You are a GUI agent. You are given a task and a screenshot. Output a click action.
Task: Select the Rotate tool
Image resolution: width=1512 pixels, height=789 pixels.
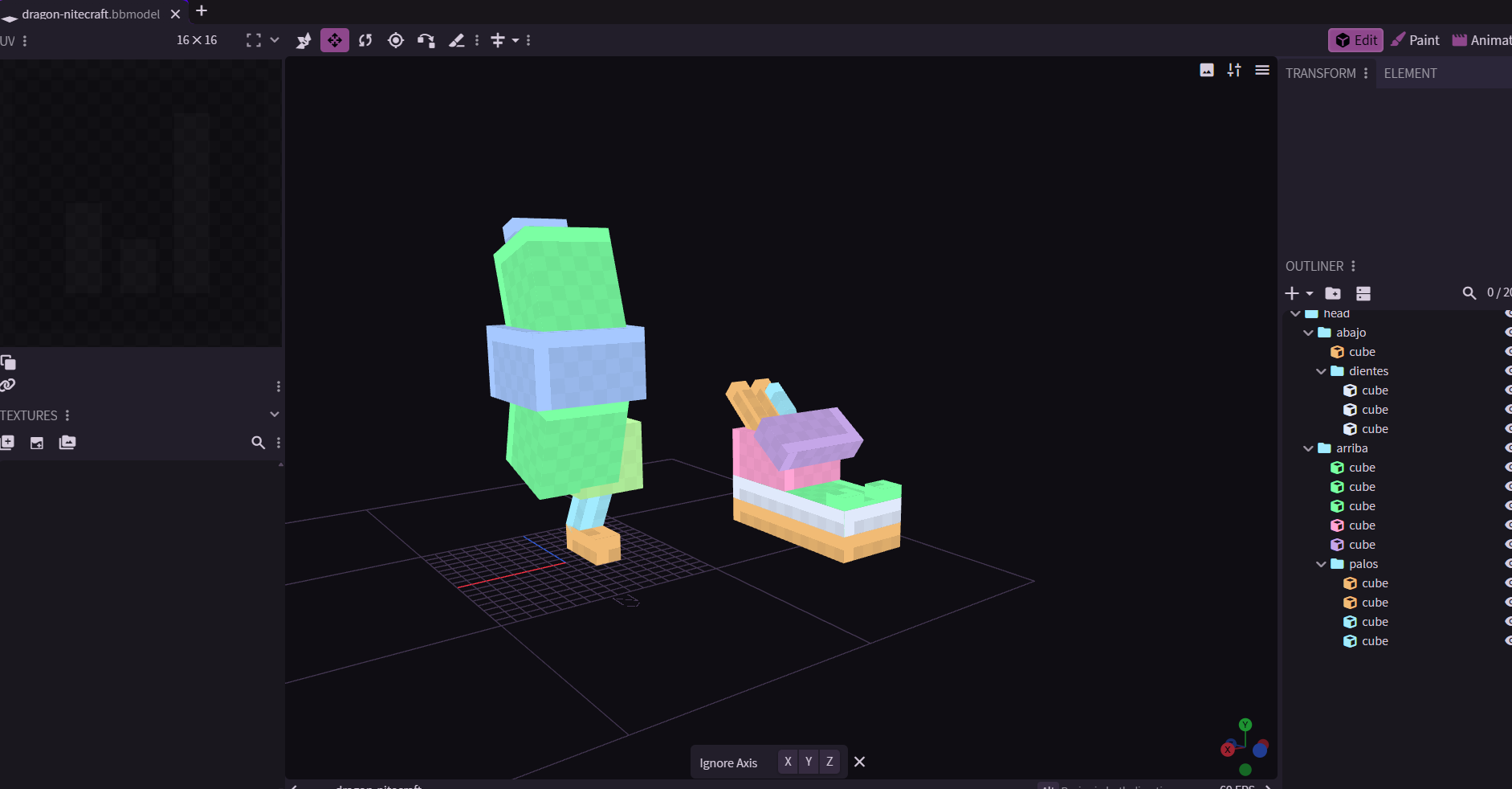pyautogui.click(x=365, y=40)
